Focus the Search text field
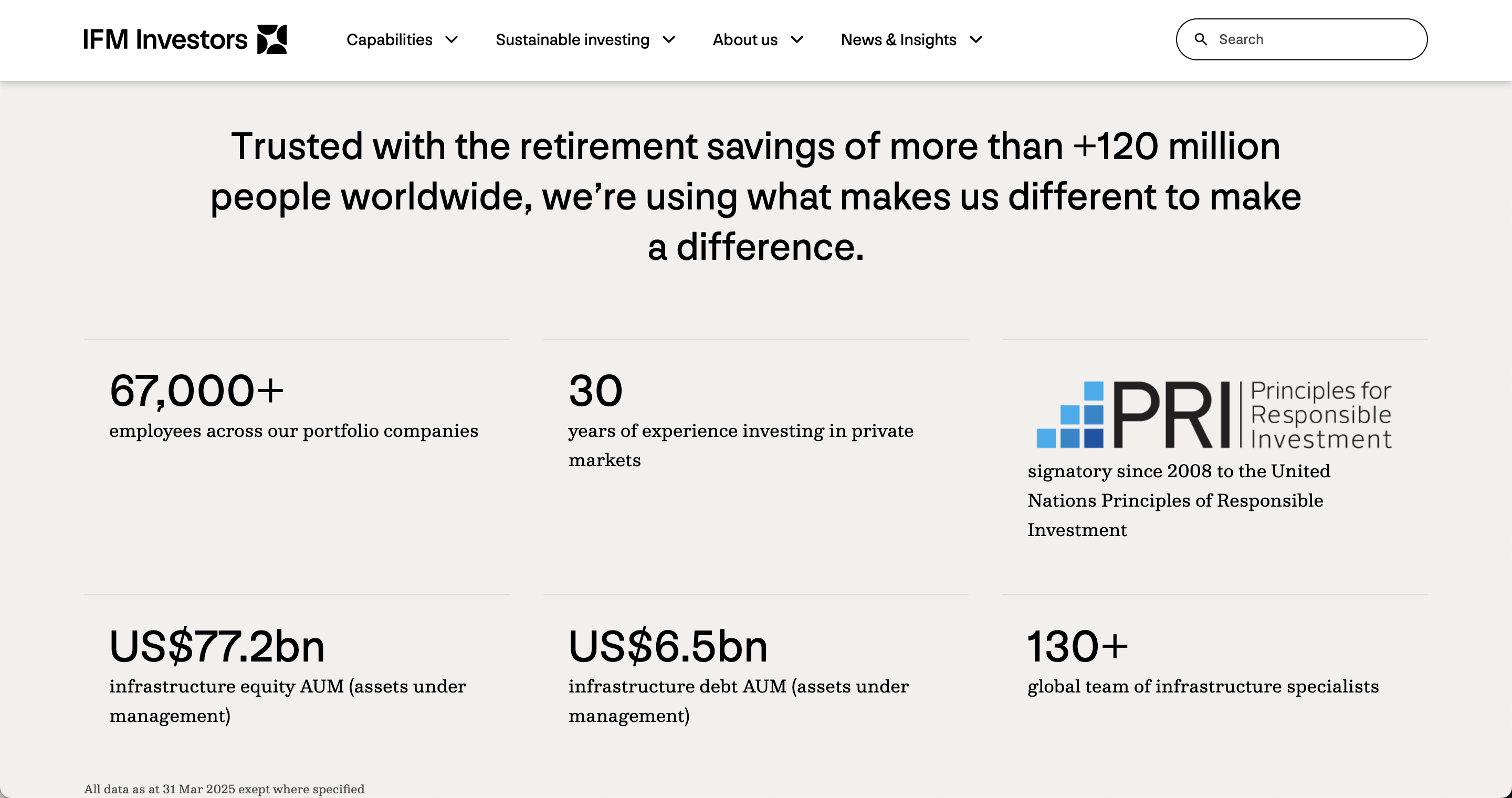Image resolution: width=1512 pixels, height=798 pixels. (x=1315, y=39)
